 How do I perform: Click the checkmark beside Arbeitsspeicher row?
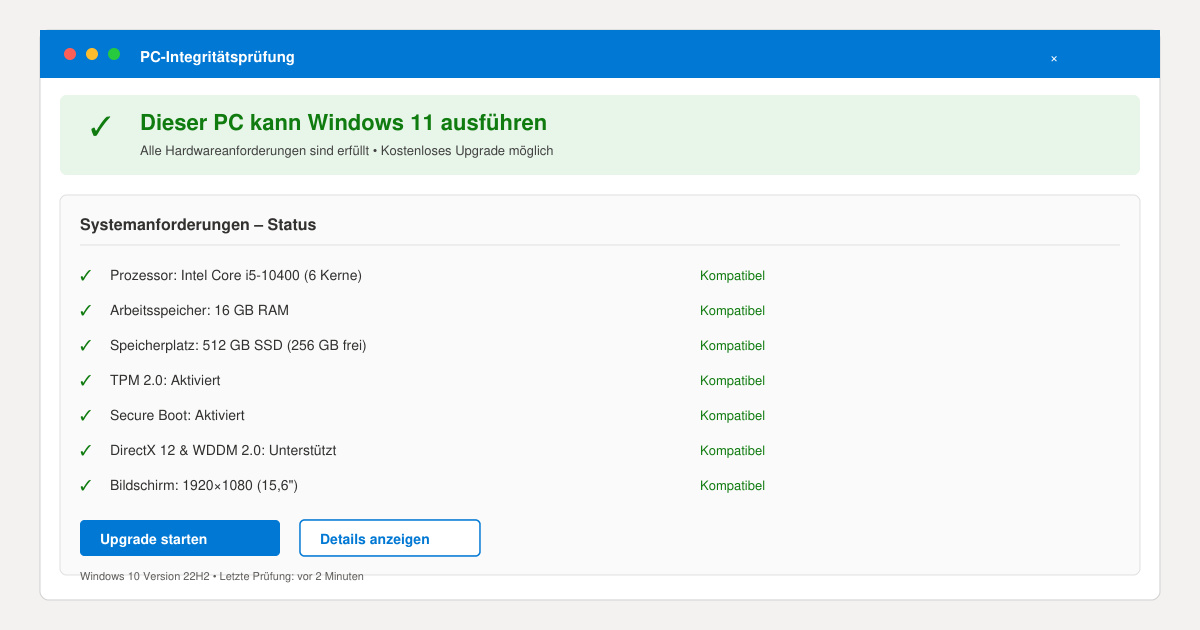[86, 310]
